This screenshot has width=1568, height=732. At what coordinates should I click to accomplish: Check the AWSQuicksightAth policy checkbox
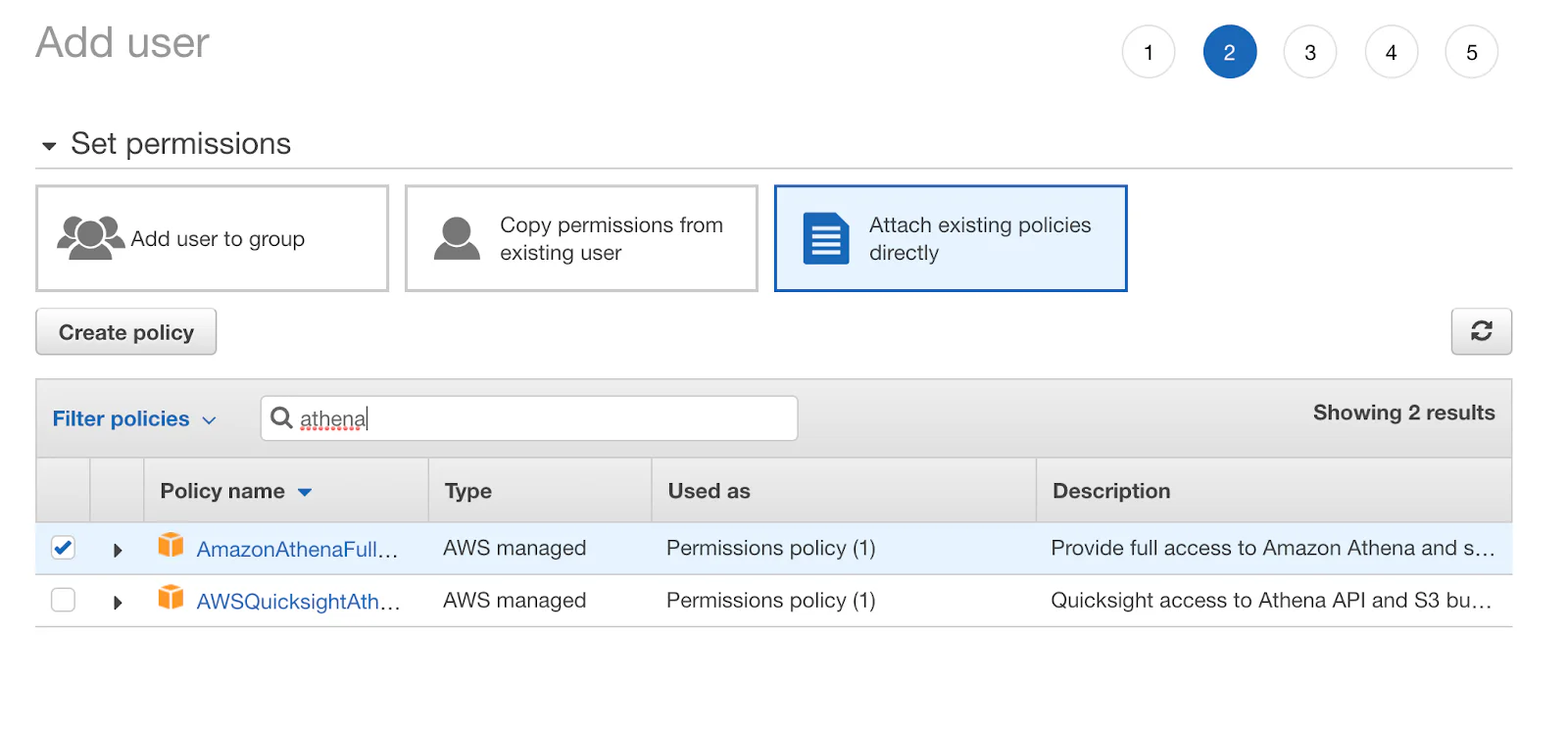click(63, 600)
